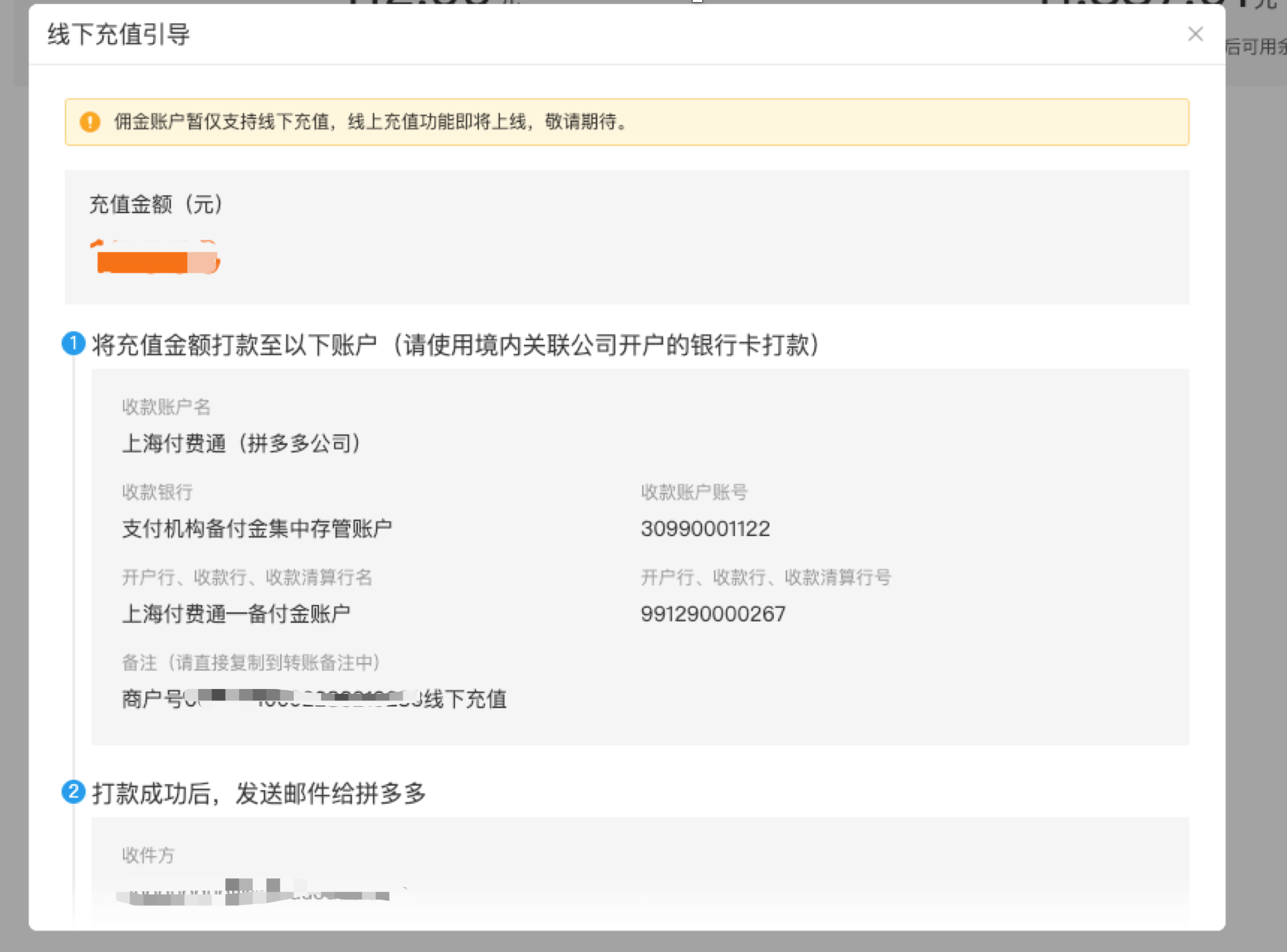The width and height of the screenshot is (1287, 952).
Task: Click the 收款账户名 label
Action: 166,407
